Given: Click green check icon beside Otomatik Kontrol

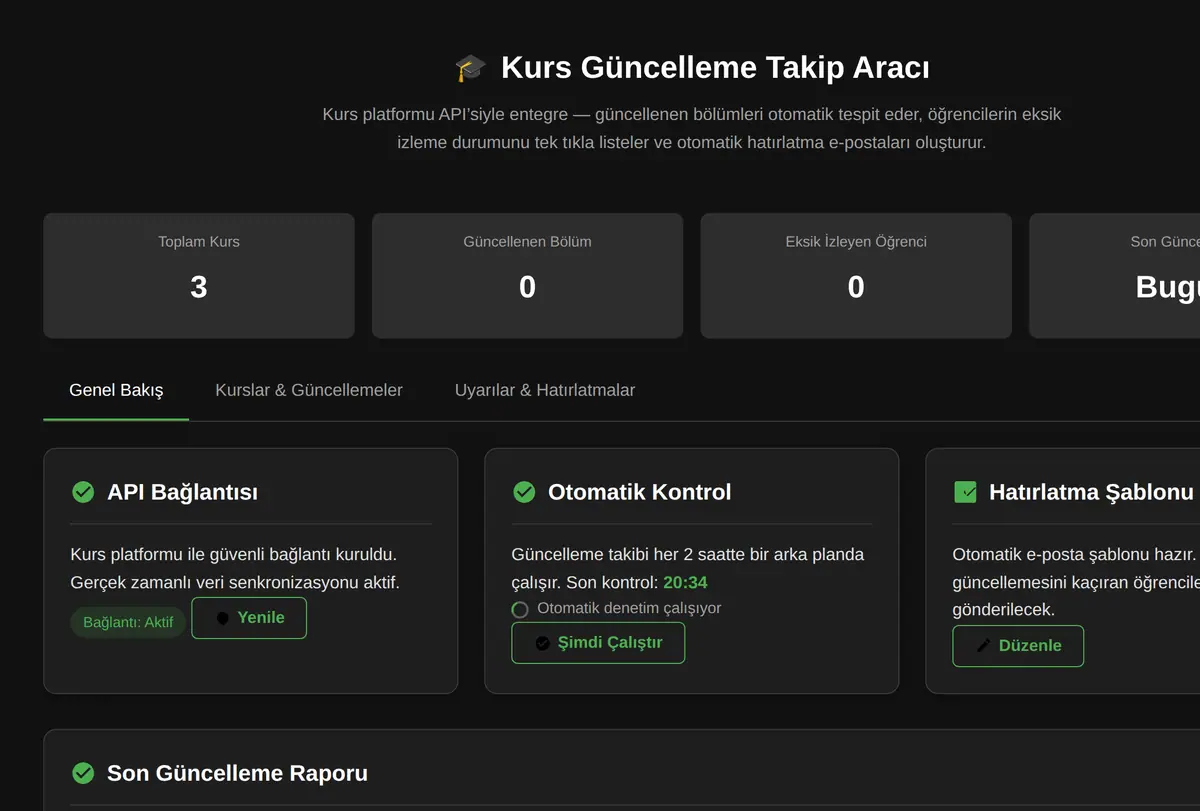Looking at the screenshot, I should (x=524, y=492).
